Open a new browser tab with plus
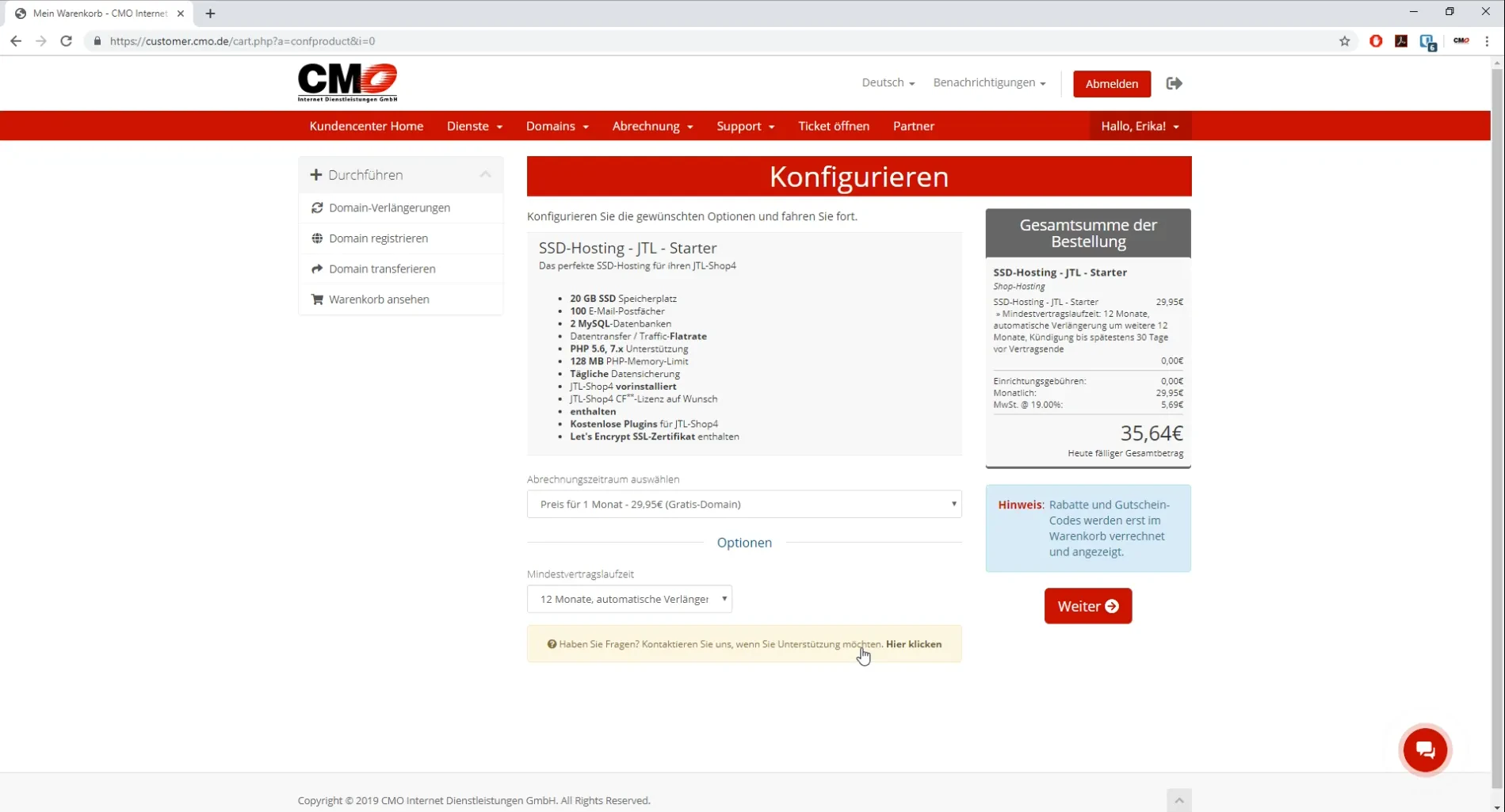The height and width of the screenshot is (812, 1505). point(210,13)
